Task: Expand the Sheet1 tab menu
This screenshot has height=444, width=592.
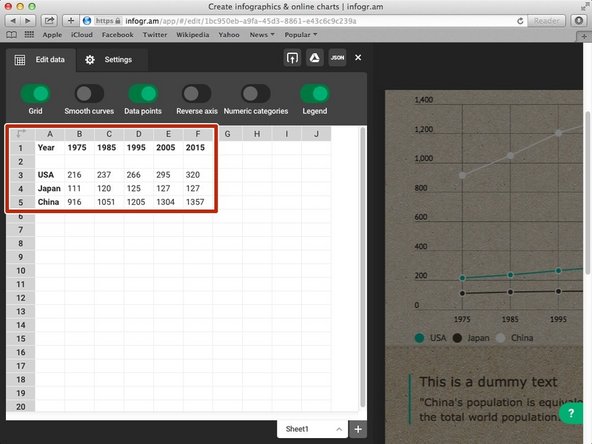Action: [339, 429]
